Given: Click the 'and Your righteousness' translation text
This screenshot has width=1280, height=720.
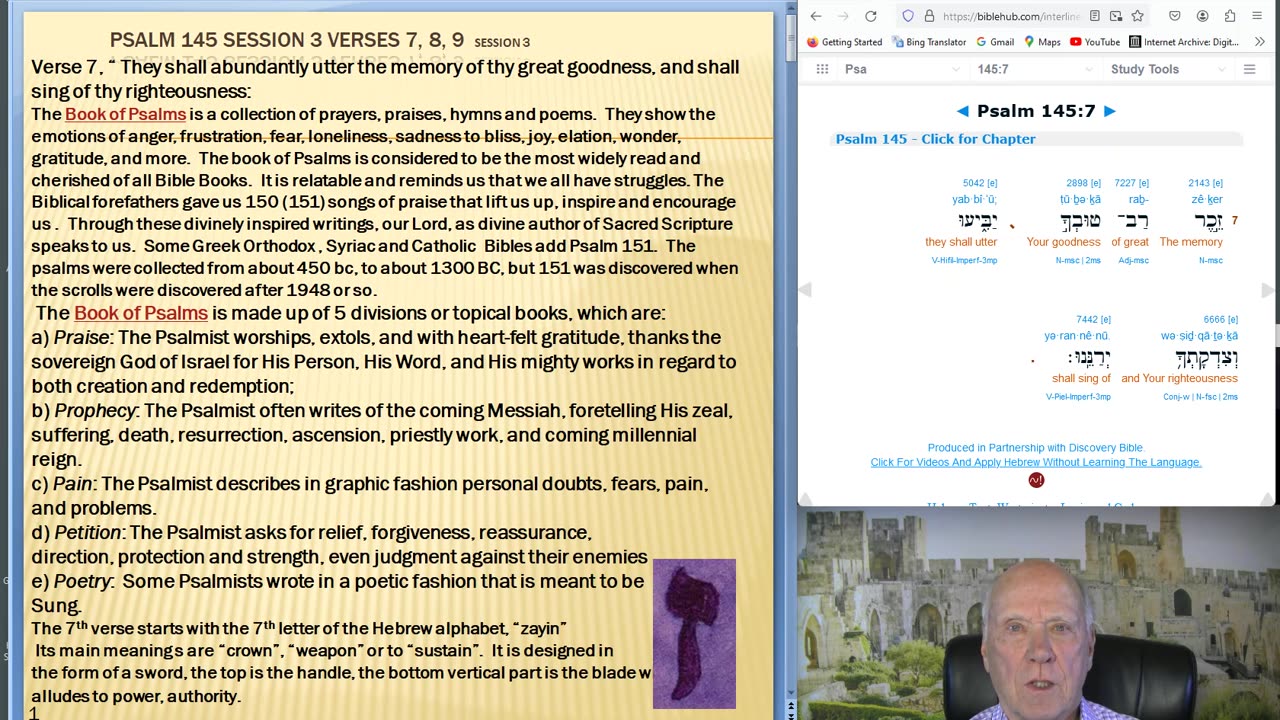Looking at the screenshot, I should pyautogui.click(x=1179, y=378).
